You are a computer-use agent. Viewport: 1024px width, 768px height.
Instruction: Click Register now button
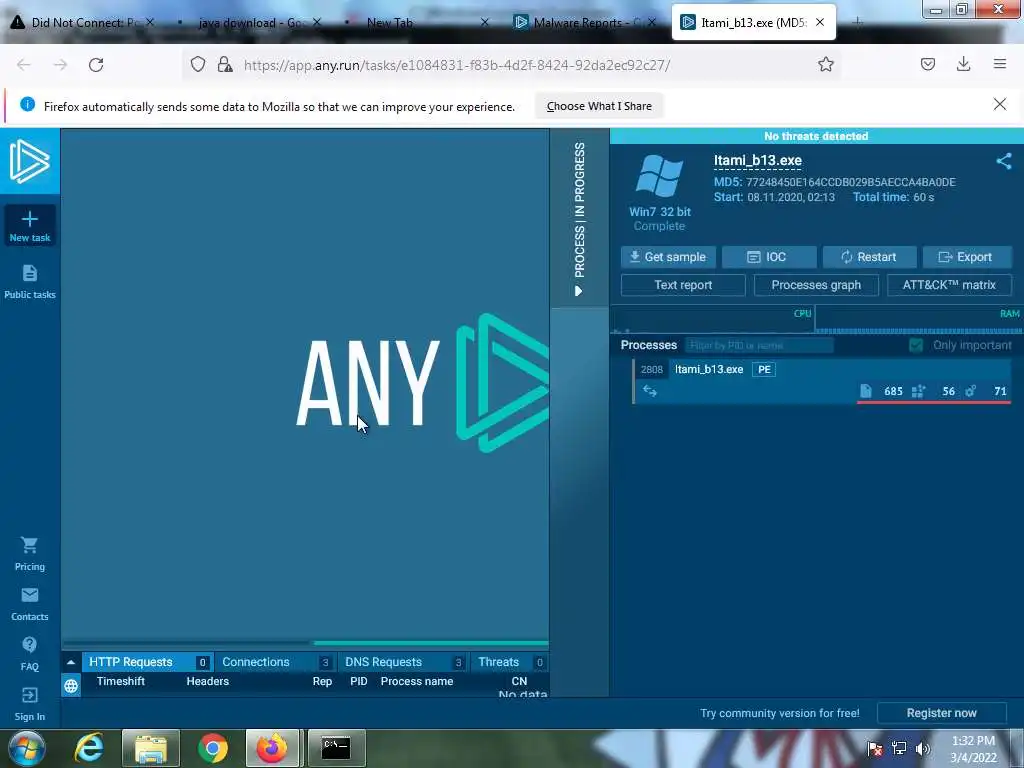click(x=941, y=713)
